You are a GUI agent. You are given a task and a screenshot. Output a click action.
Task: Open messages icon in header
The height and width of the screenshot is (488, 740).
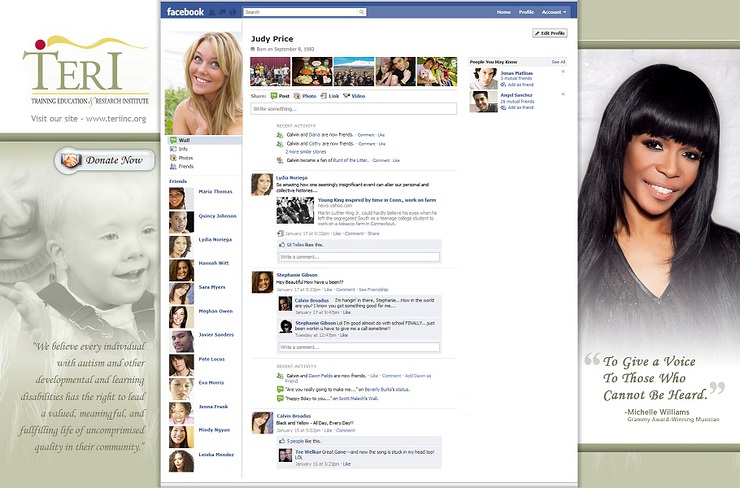222,12
